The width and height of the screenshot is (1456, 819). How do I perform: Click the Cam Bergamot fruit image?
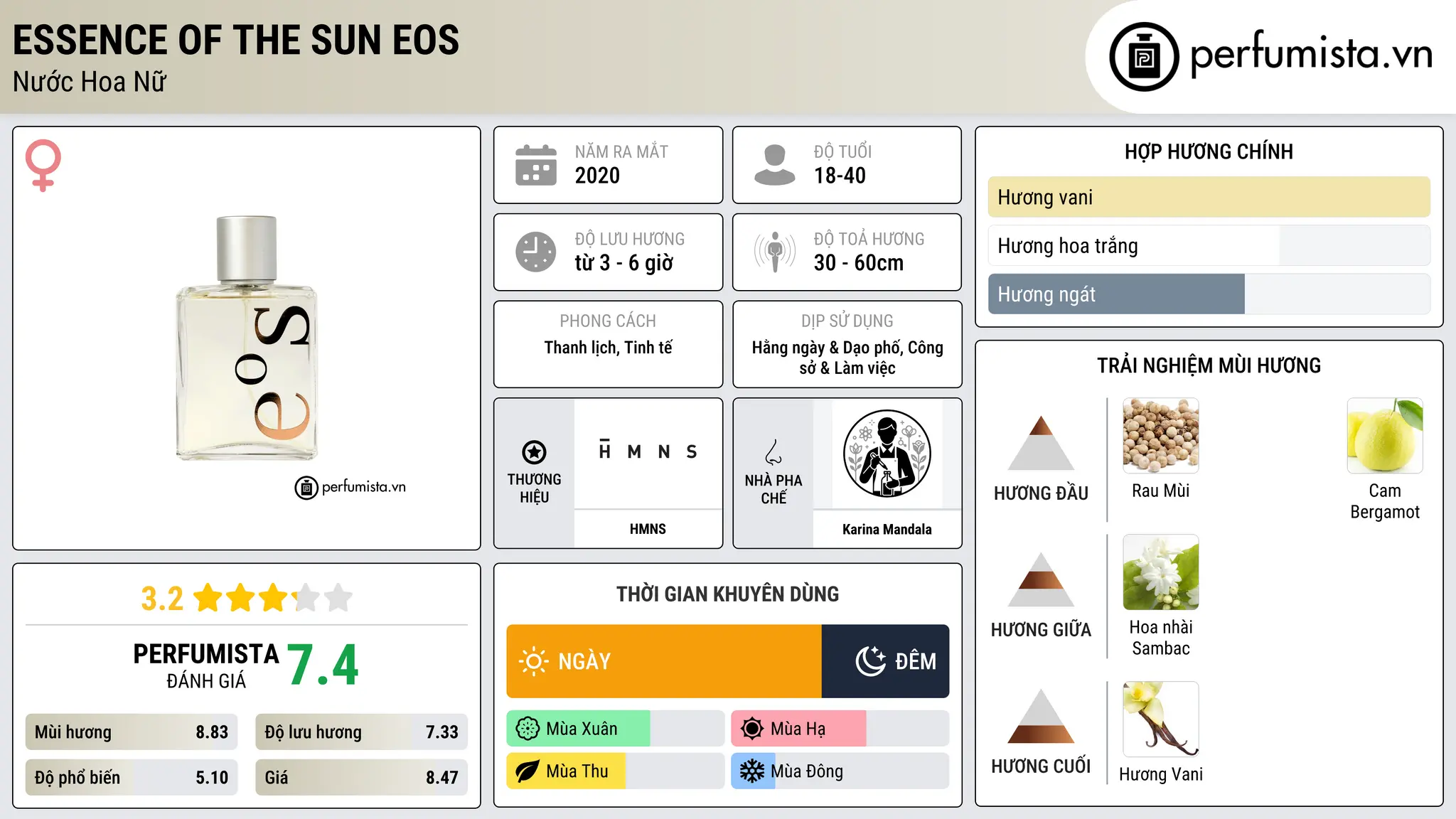[x=1385, y=436]
